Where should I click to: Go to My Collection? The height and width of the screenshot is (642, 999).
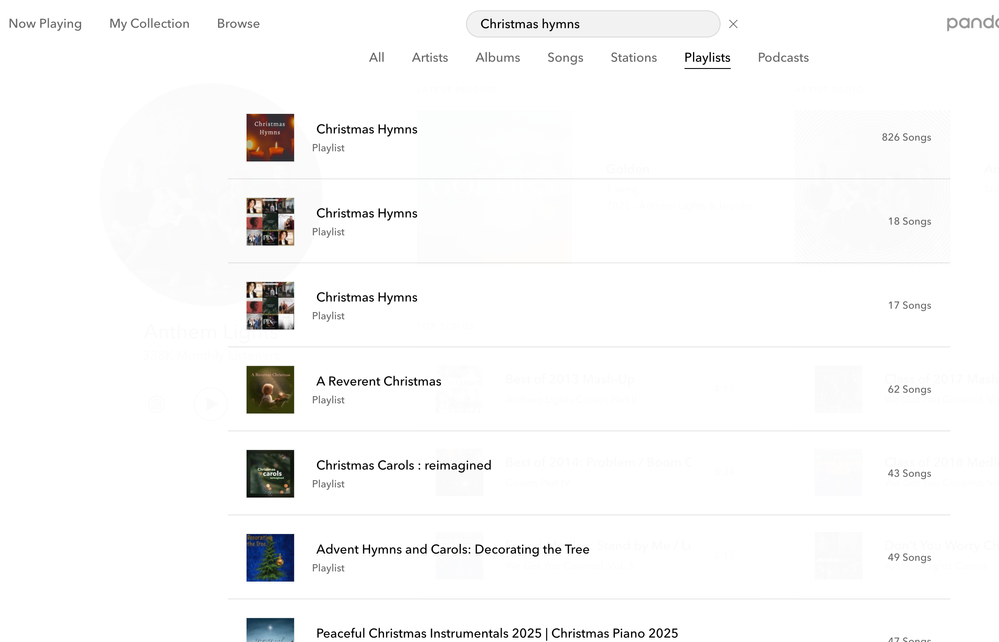pos(149,22)
